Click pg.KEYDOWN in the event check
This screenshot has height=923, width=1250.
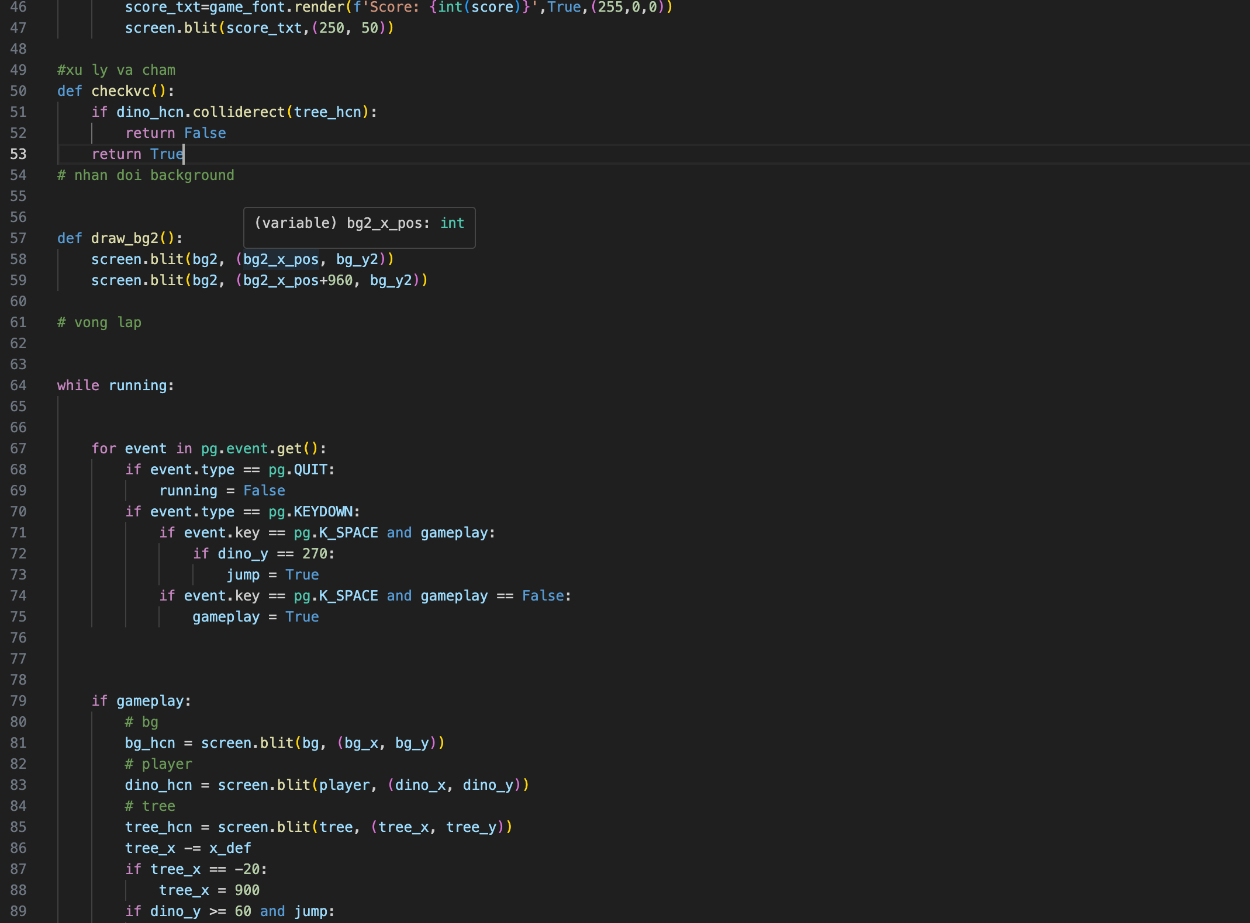tap(313, 511)
